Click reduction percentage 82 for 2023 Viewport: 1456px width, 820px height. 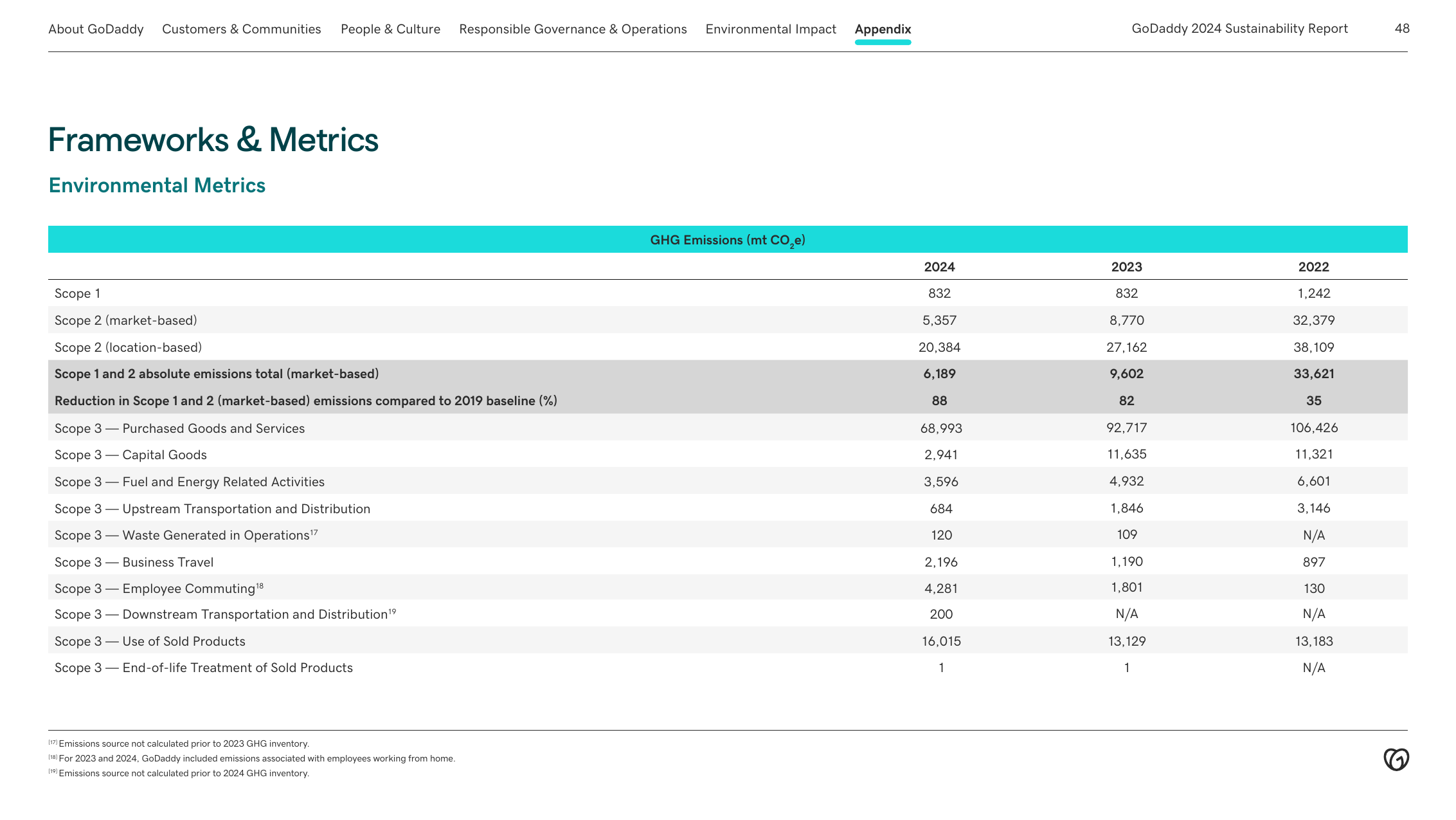[1126, 401]
